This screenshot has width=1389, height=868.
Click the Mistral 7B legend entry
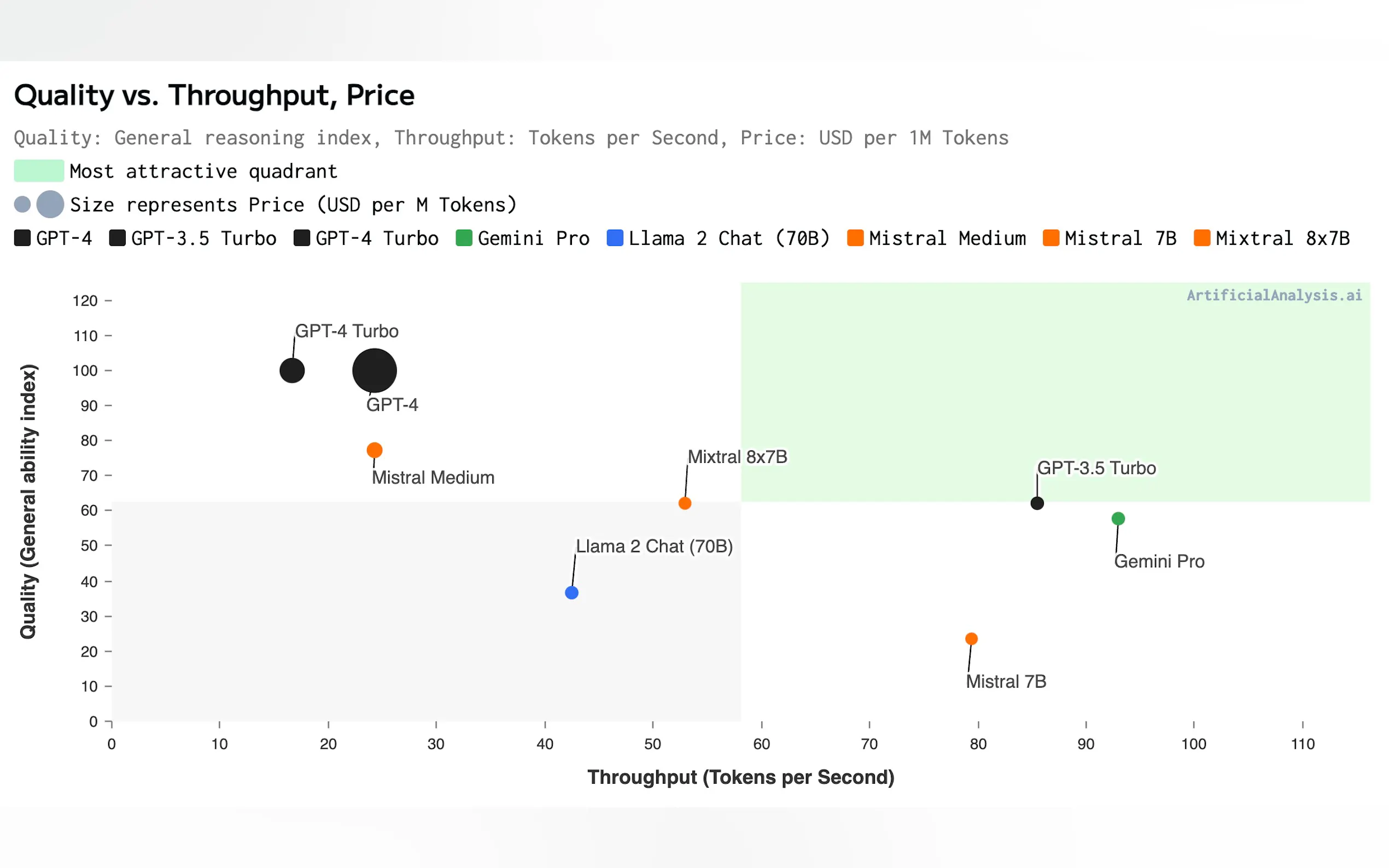click(x=1110, y=238)
